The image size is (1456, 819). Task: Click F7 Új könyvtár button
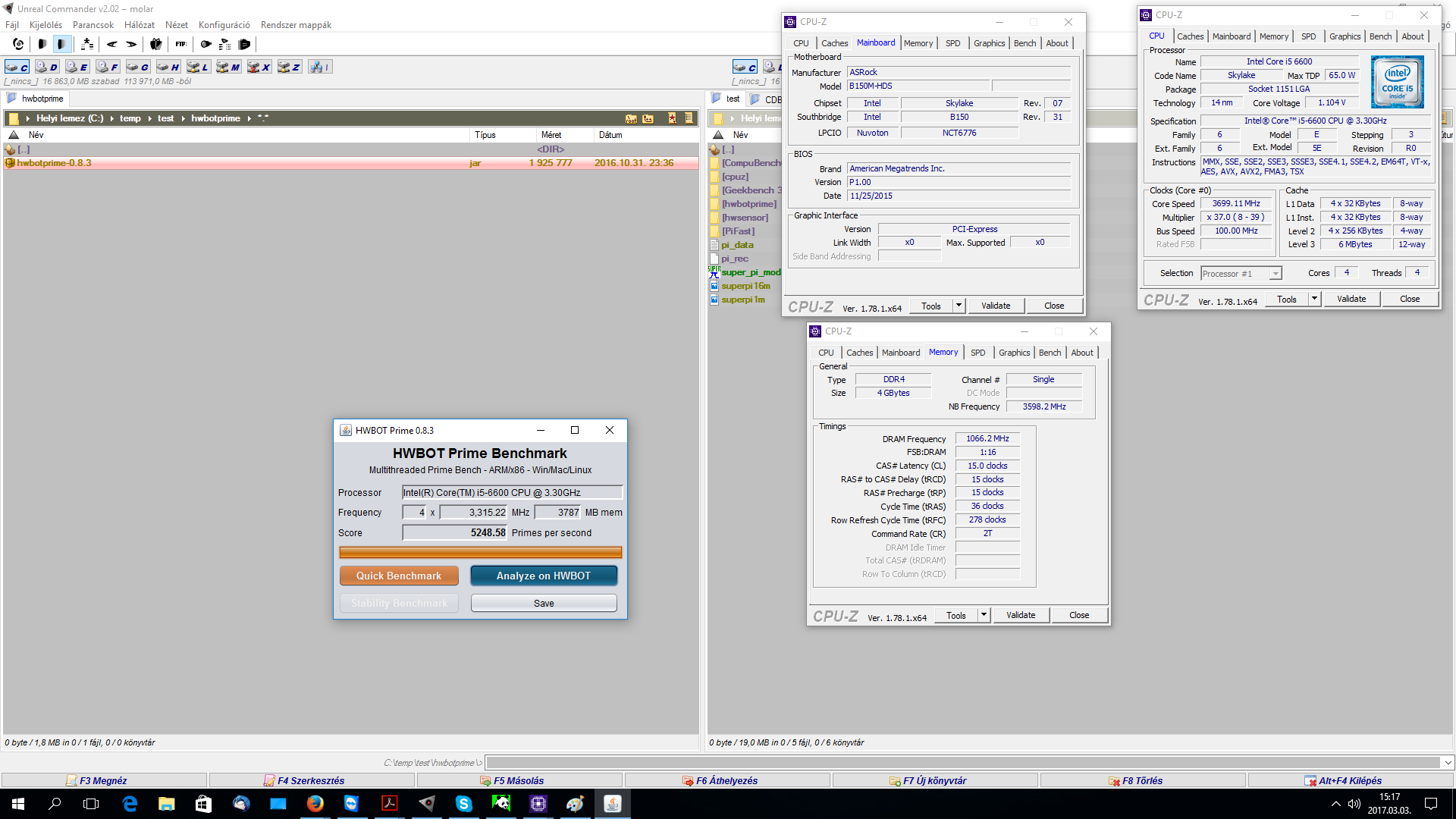coord(935,780)
